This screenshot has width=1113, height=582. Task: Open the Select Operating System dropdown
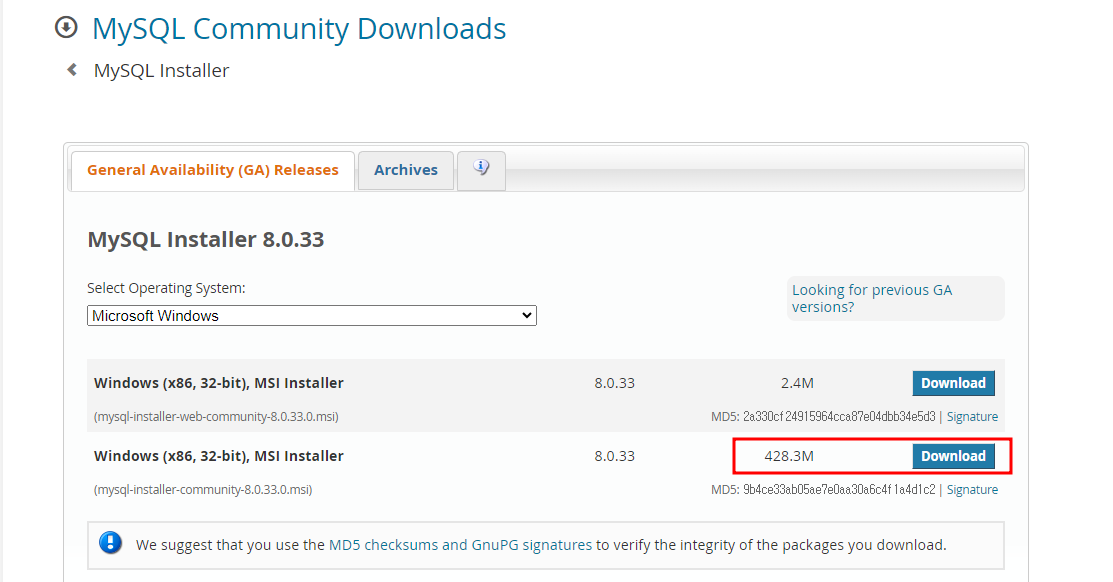[312, 316]
